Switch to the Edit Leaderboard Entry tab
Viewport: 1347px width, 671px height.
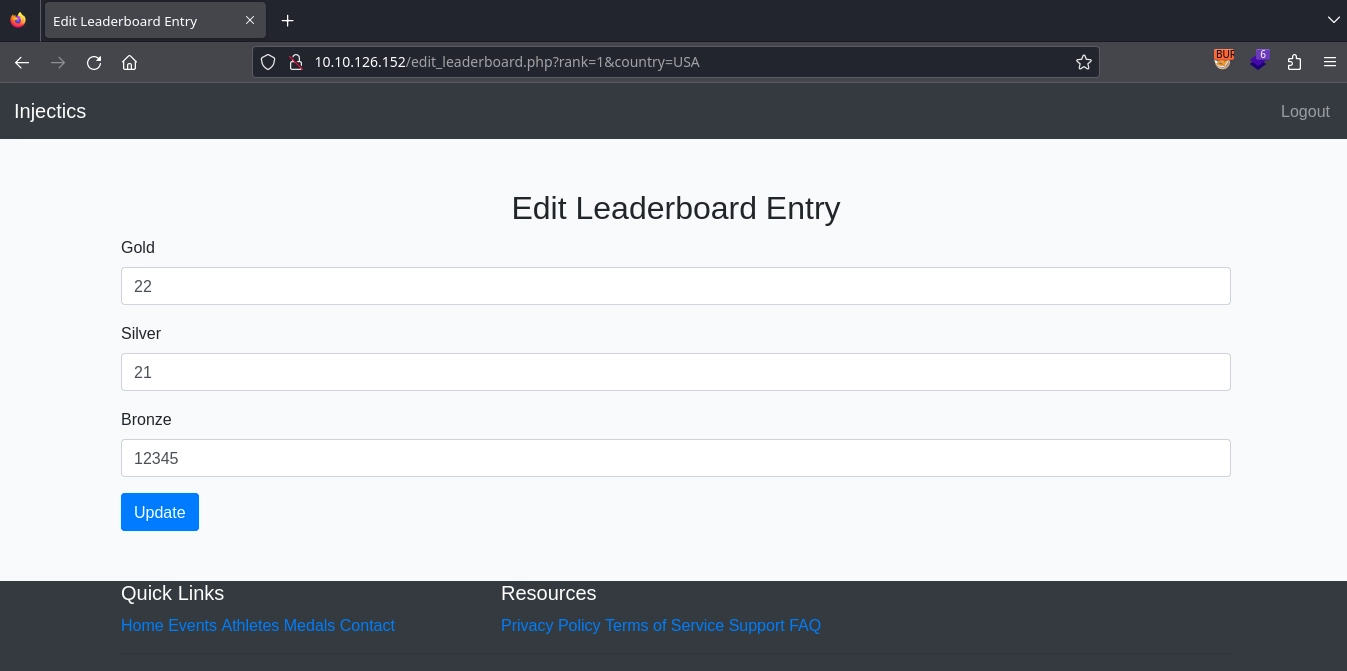click(x=140, y=20)
